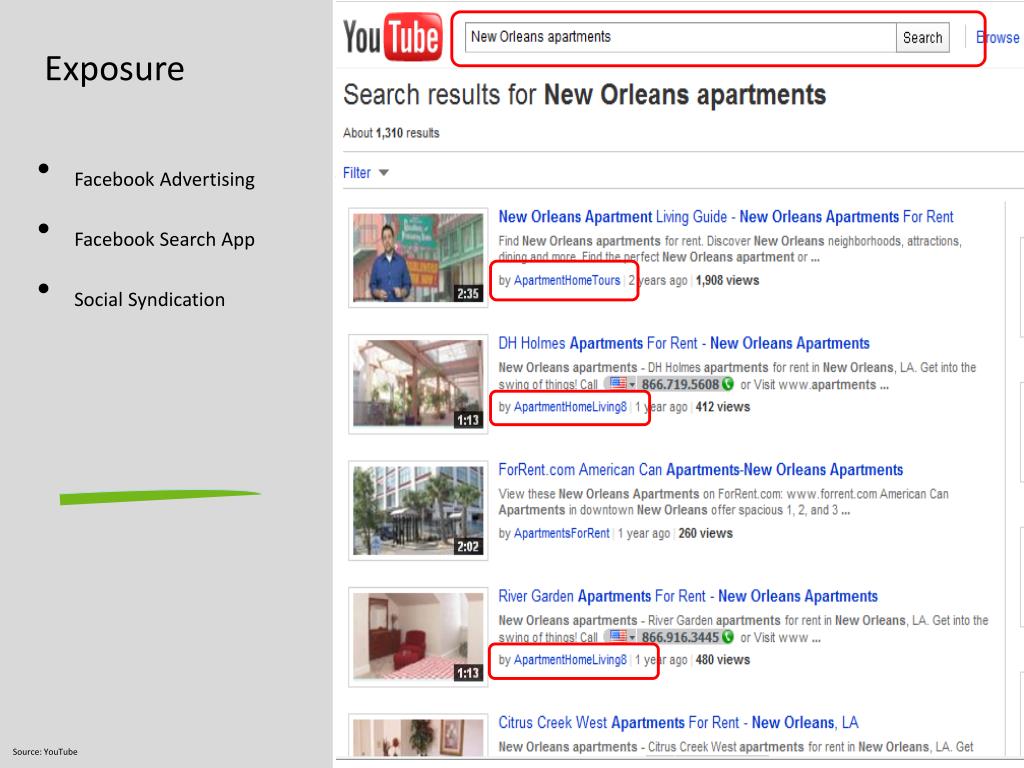Click the '480 views' count
1024x768 pixels.
pos(723,660)
